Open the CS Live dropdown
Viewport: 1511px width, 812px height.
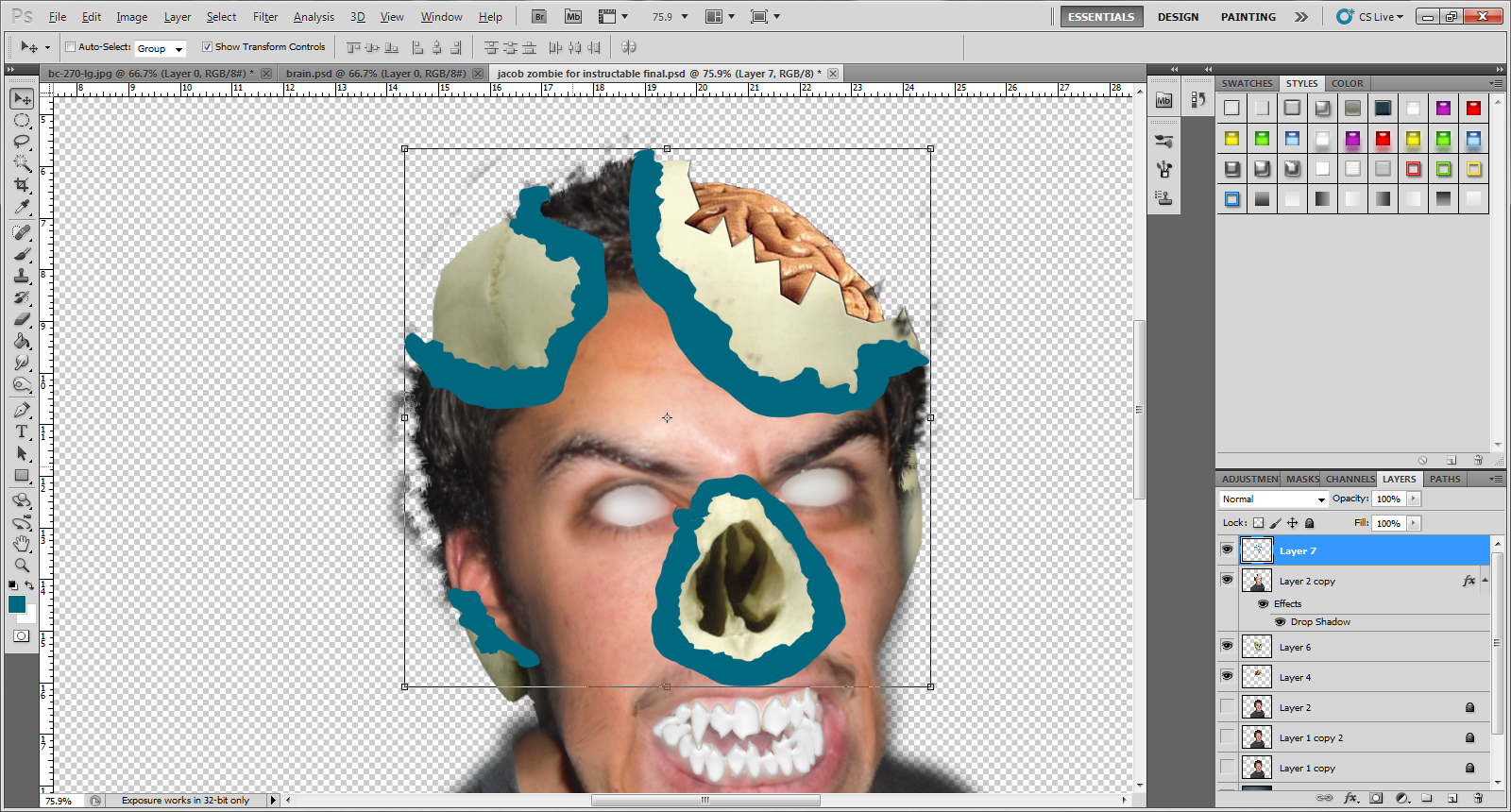[1370, 16]
